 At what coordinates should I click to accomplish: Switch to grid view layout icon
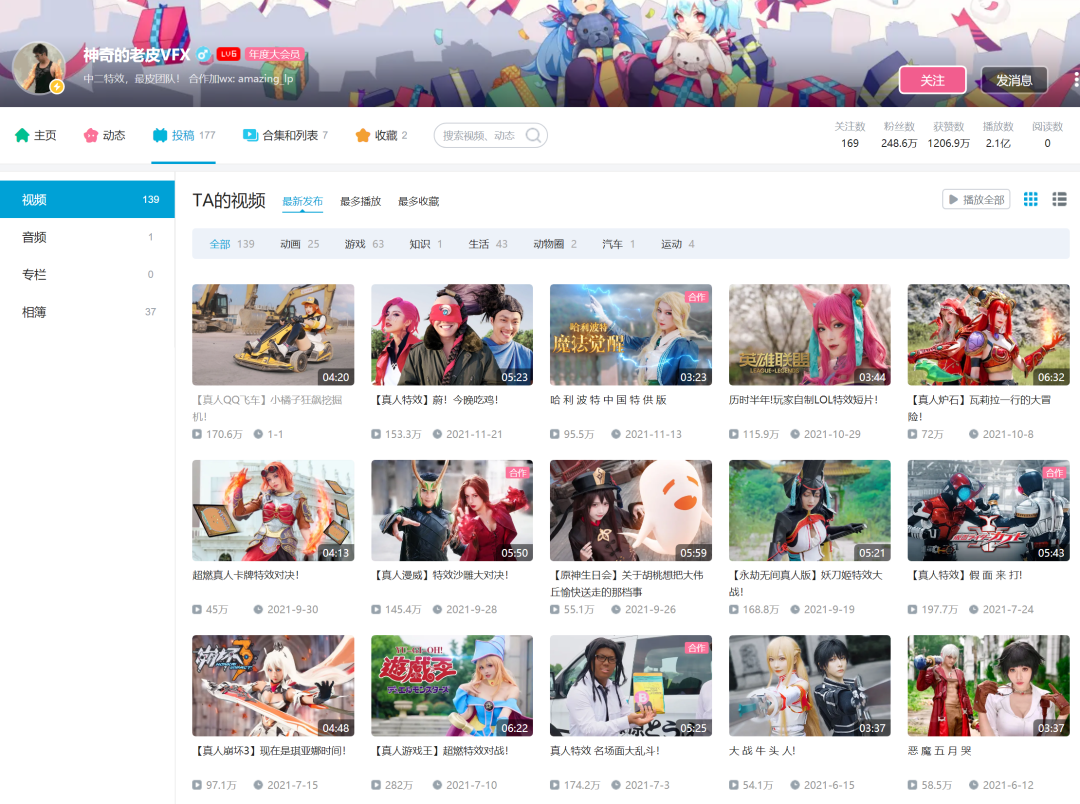click(x=1030, y=199)
